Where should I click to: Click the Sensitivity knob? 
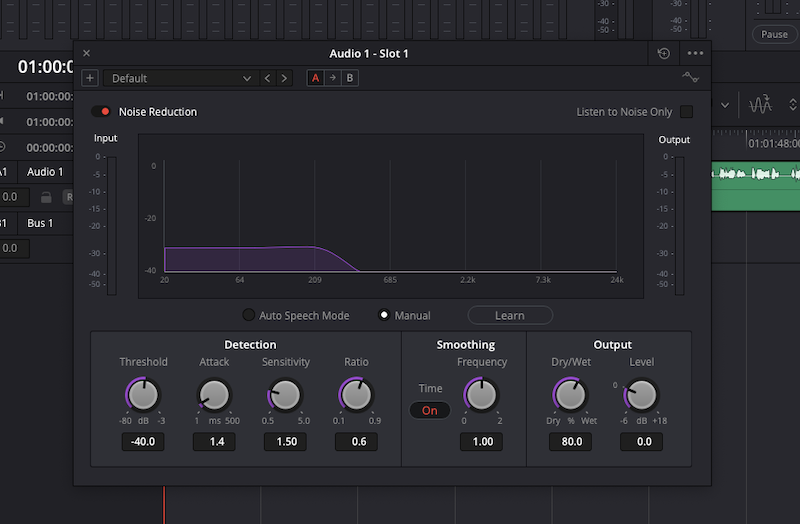coord(285,395)
